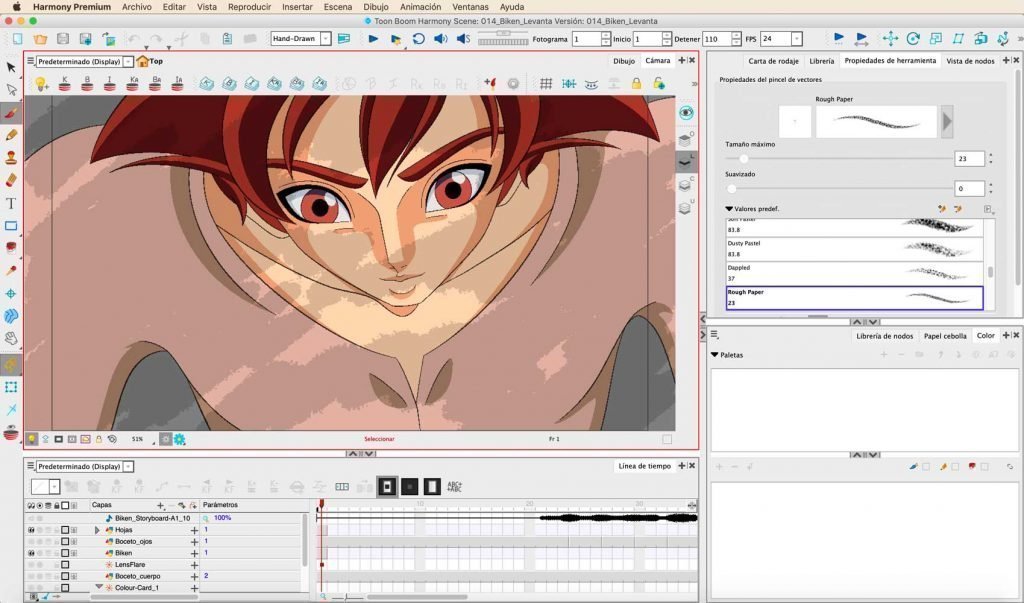
Task: Toggle color checkbox for Hojas layer
Action: [x=65, y=530]
